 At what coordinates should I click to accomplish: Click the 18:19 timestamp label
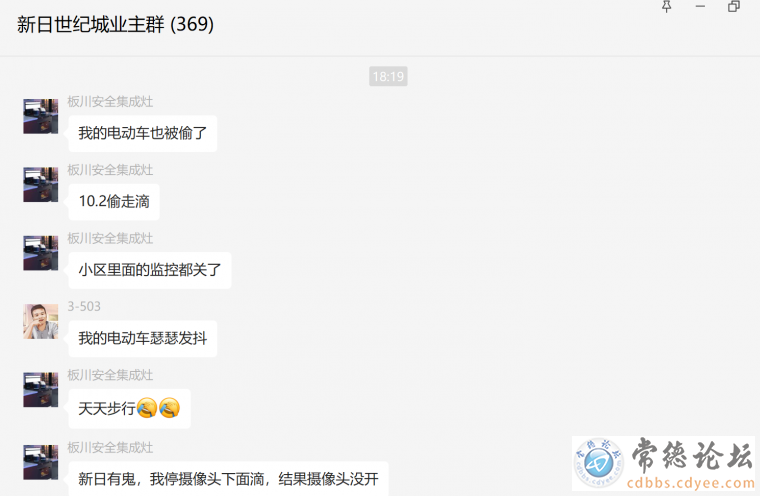[x=388, y=76]
